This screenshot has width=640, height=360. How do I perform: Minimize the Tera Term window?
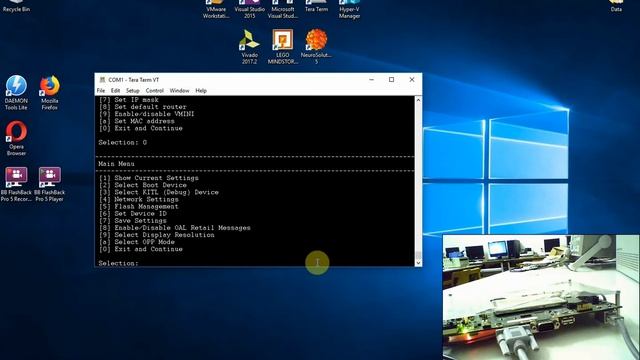[371, 80]
